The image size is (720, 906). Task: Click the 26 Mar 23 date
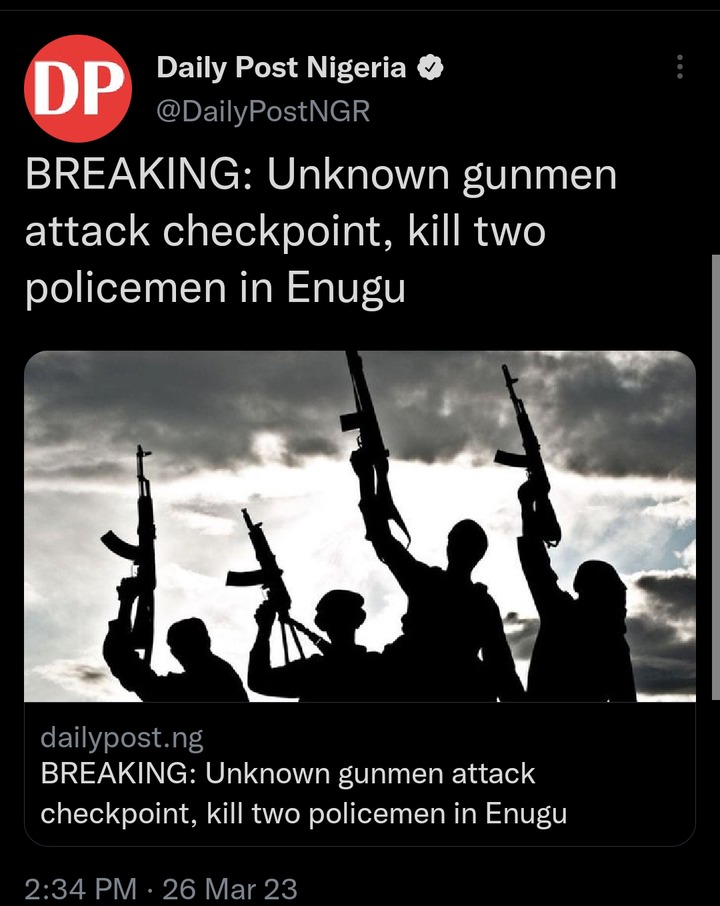point(230,888)
